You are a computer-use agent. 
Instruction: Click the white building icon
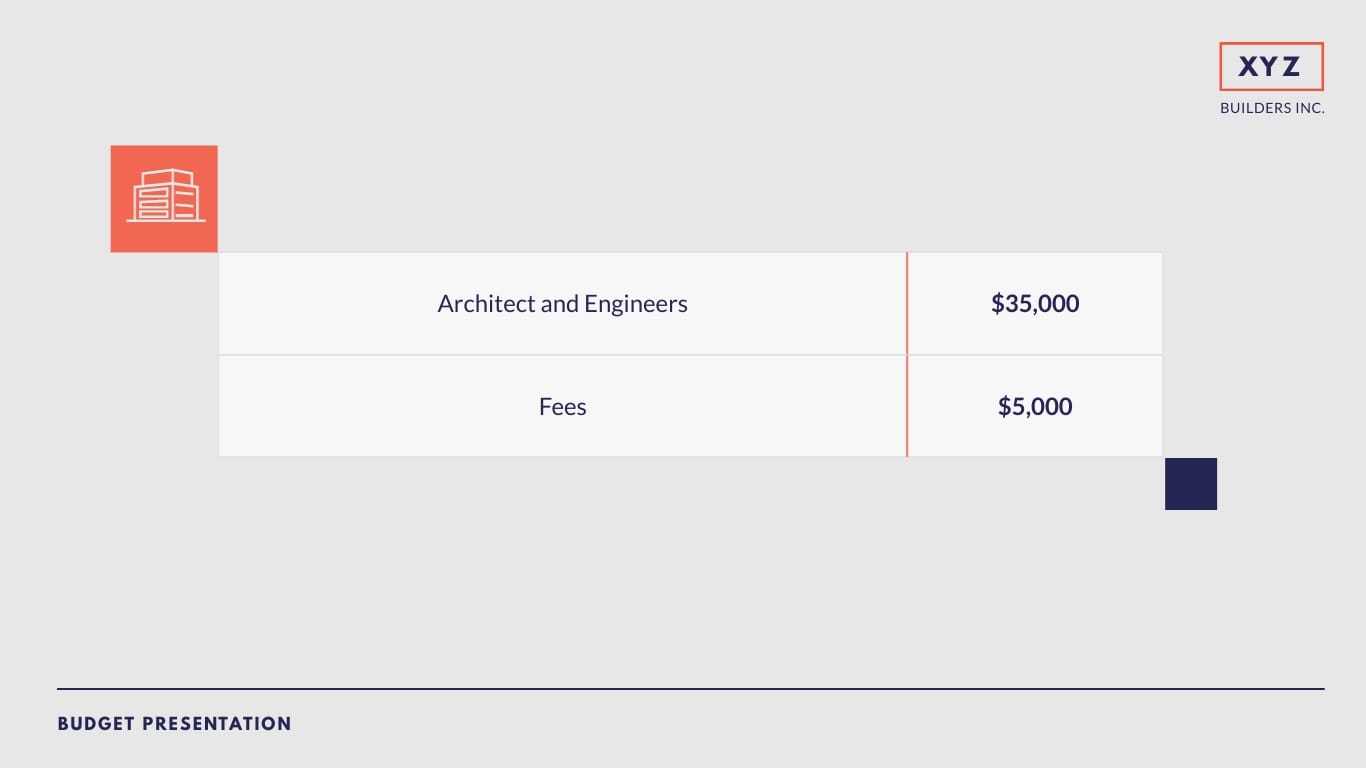click(x=166, y=195)
